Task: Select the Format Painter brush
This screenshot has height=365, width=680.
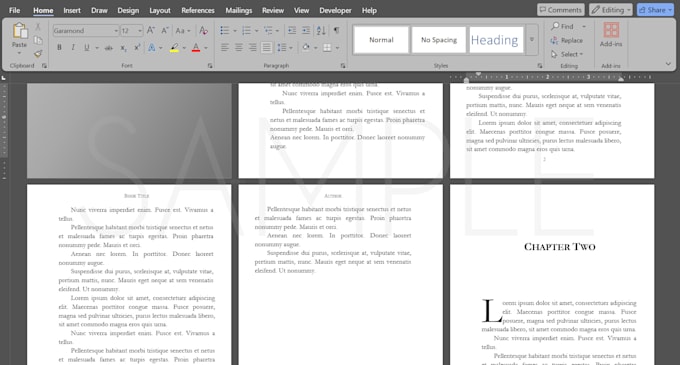Action: pyautogui.click(x=38, y=54)
